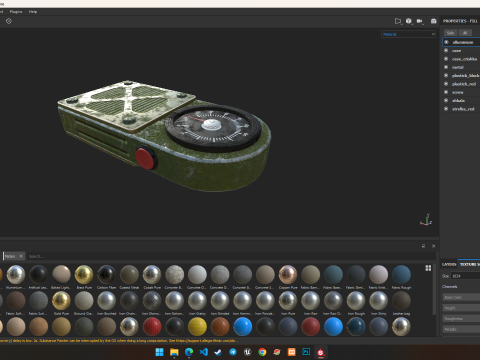Select the Iron Grainy material
The width and height of the screenshot is (480, 360).
[197, 303]
